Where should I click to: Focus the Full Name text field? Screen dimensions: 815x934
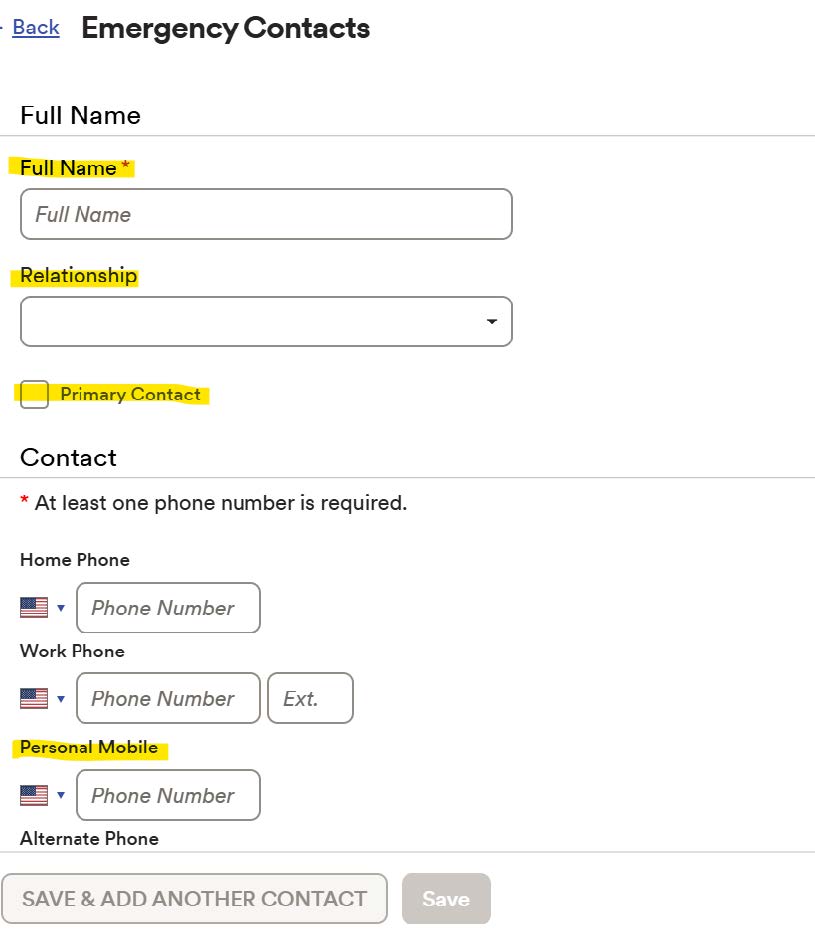point(266,214)
